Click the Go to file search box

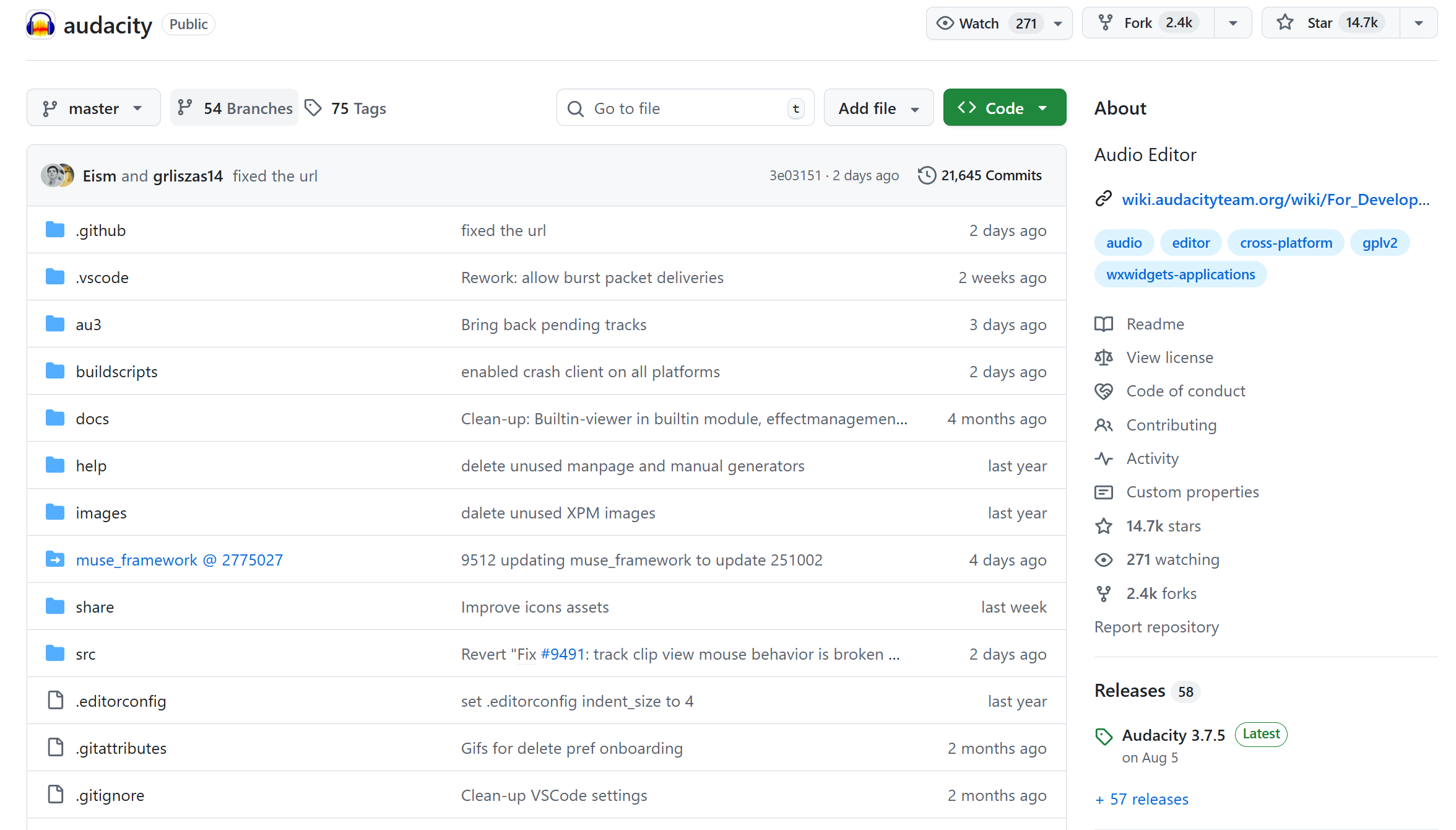pos(684,108)
